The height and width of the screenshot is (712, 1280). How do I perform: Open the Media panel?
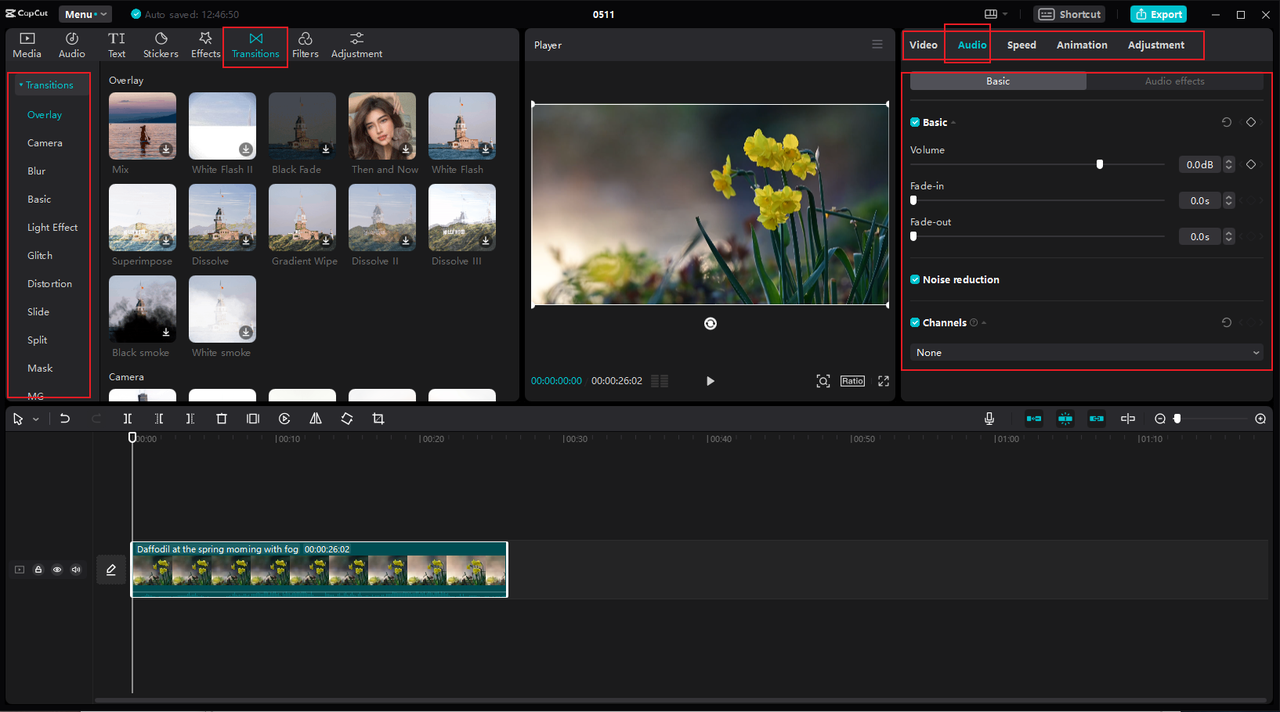click(27, 45)
